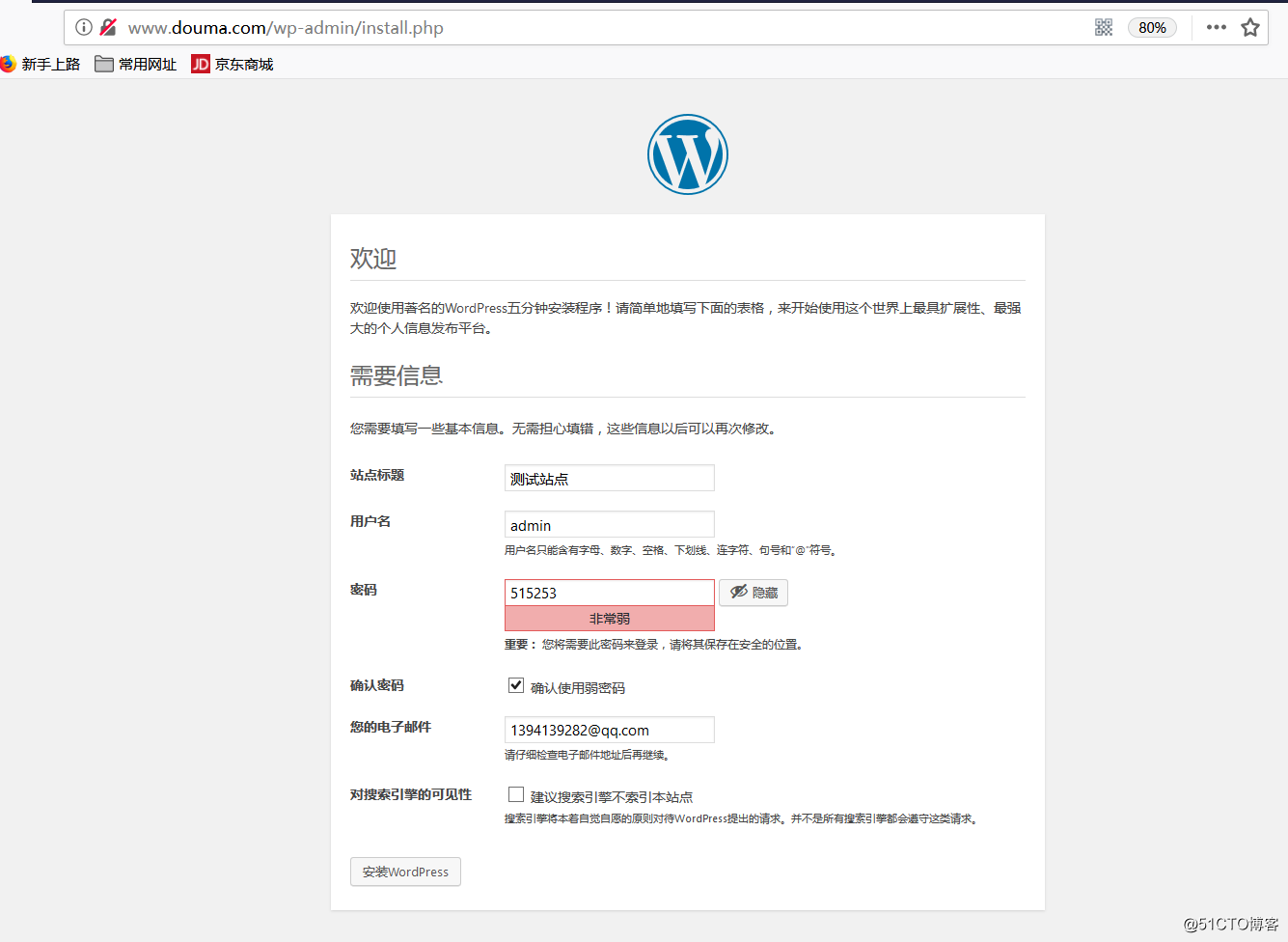Click the URL address bar text
1288x942 pixels.
286,28
